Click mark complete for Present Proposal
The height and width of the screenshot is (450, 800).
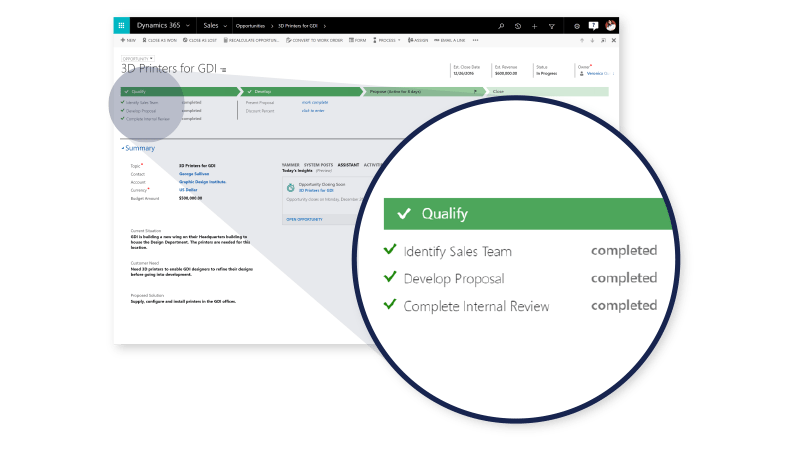315,103
